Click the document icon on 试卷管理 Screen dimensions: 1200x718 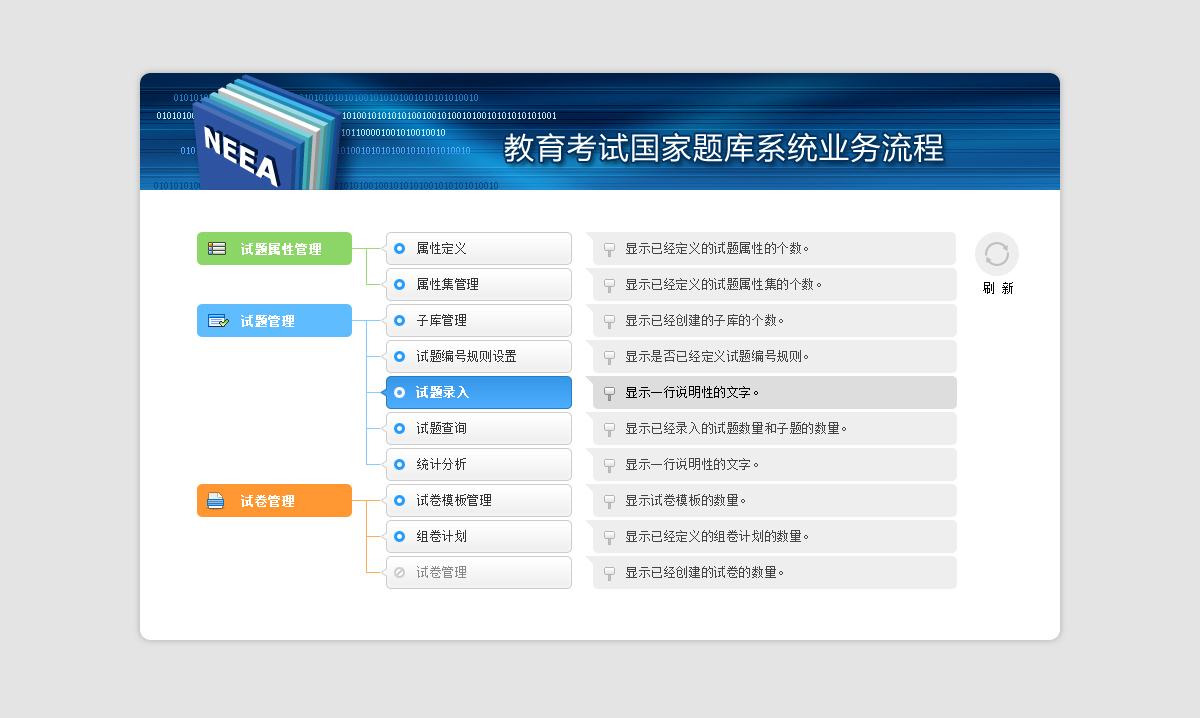216,501
